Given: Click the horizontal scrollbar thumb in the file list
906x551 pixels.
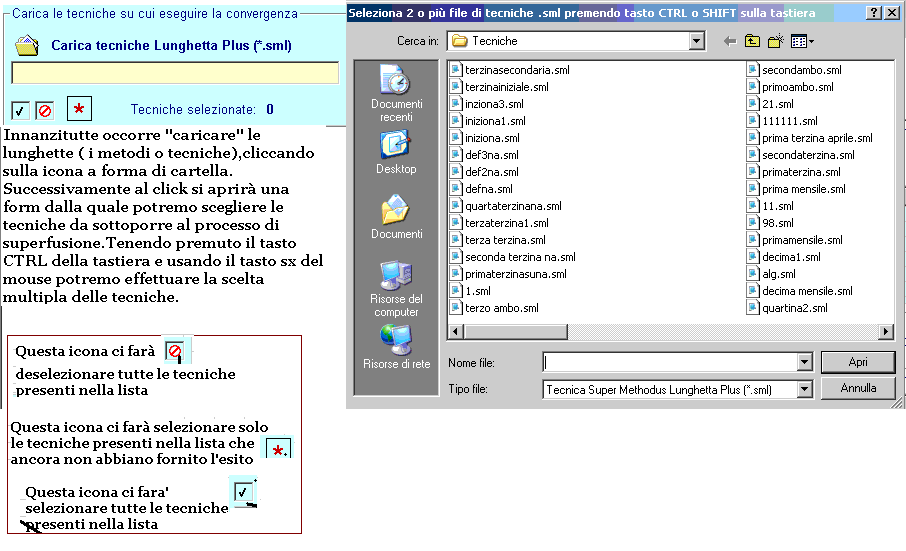Looking at the screenshot, I should 515,332.
